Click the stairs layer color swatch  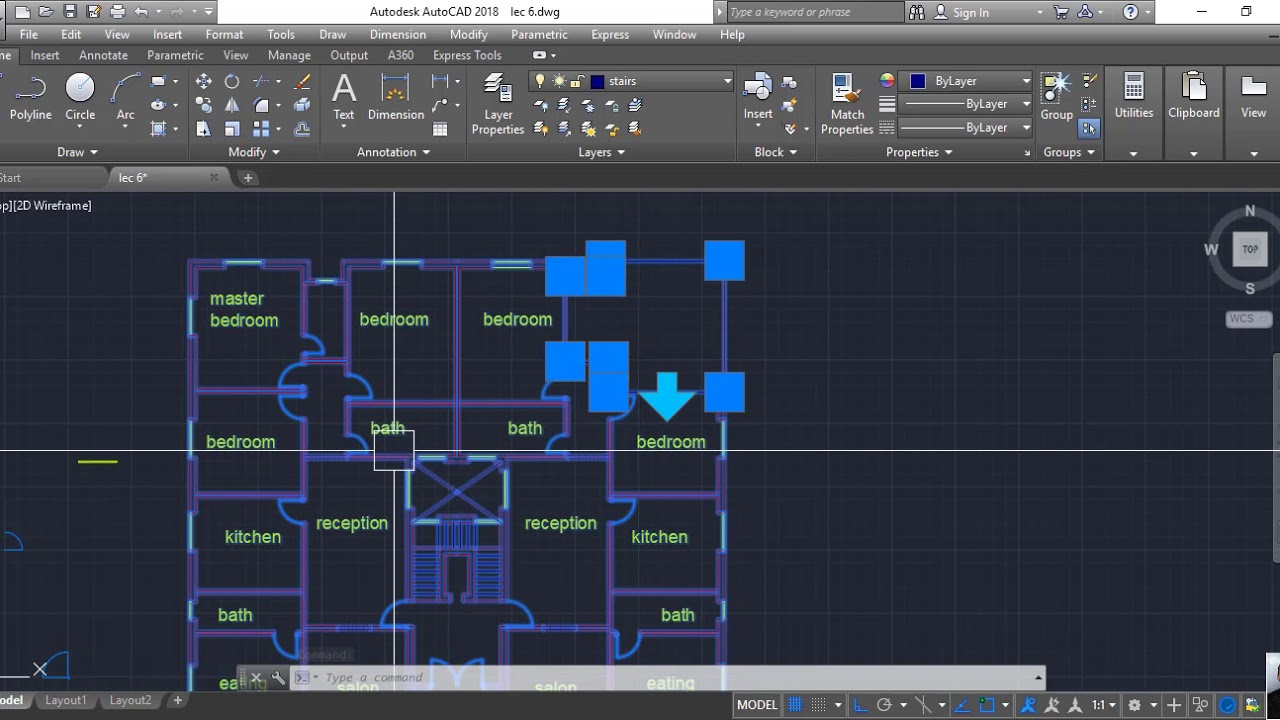(x=598, y=81)
